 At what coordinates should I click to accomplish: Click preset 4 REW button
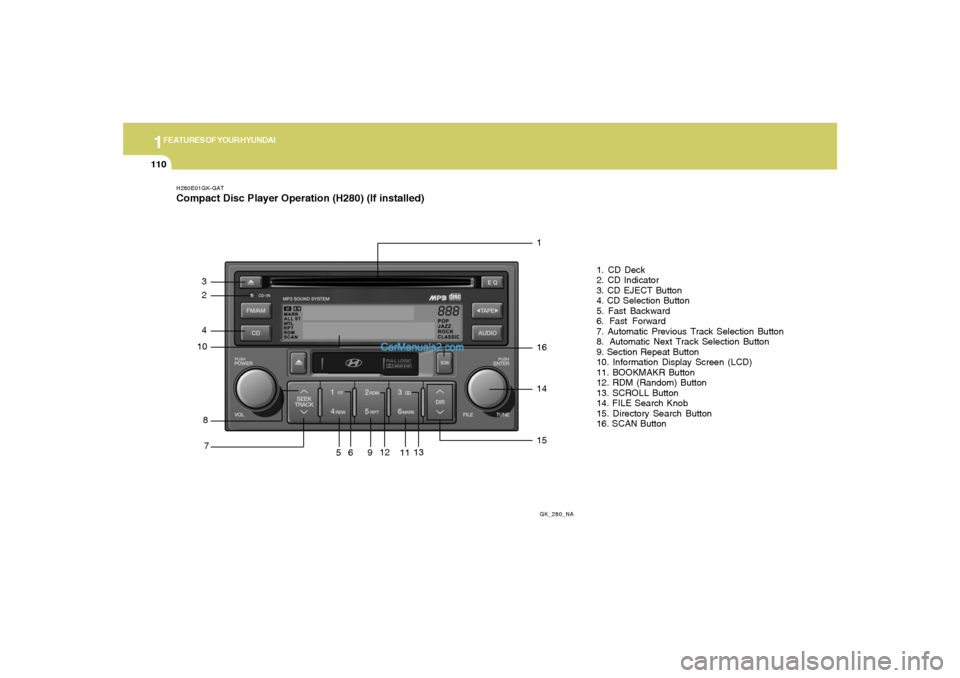tap(337, 412)
